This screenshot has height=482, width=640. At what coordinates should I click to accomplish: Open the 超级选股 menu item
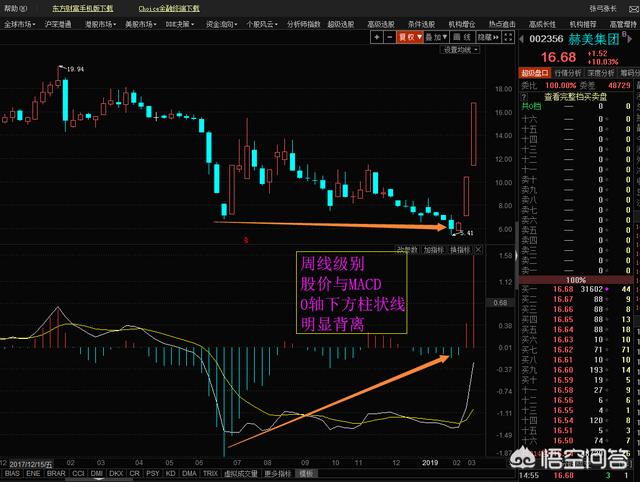point(341,24)
